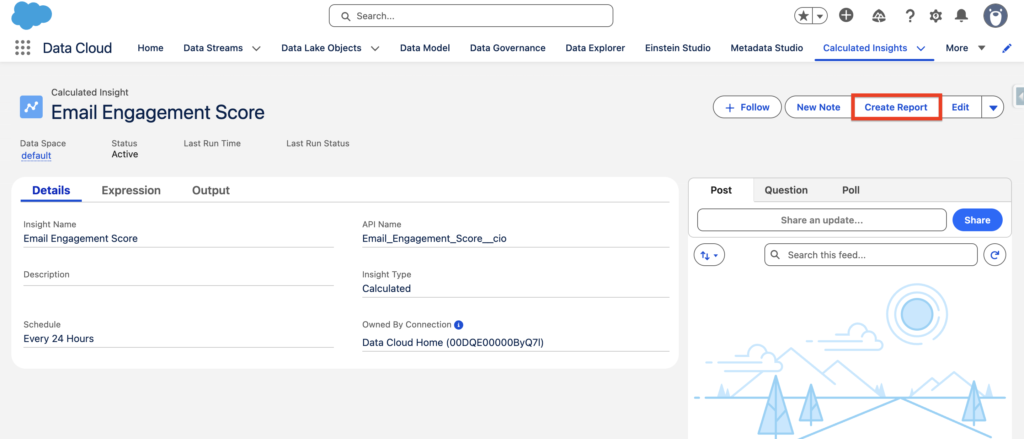Image resolution: width=1024 pixels, height=439 pixels.
Task: Expand more actions arrow beside Edit
Action: coord(992,107)
